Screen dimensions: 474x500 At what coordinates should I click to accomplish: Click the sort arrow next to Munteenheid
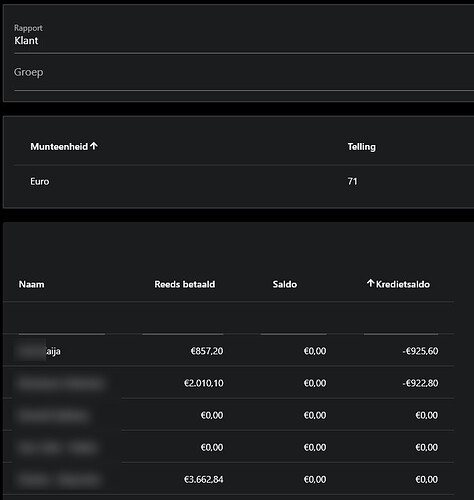(94, 146)
